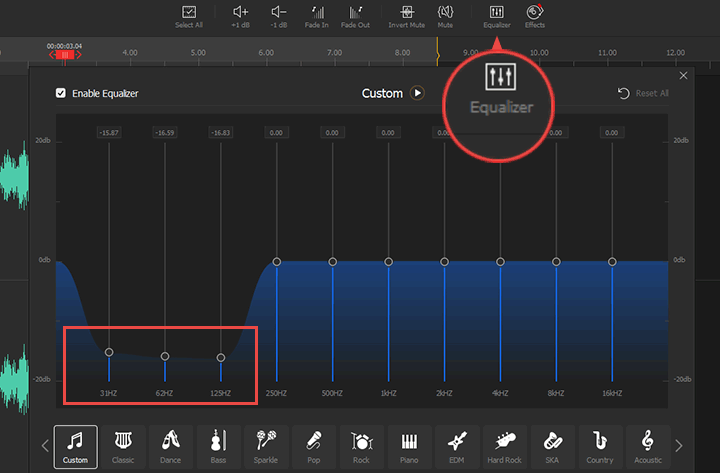Select the Piano preset
Image resolution: width=720 pixels, height=473 pixels.
tap(409, 447)
